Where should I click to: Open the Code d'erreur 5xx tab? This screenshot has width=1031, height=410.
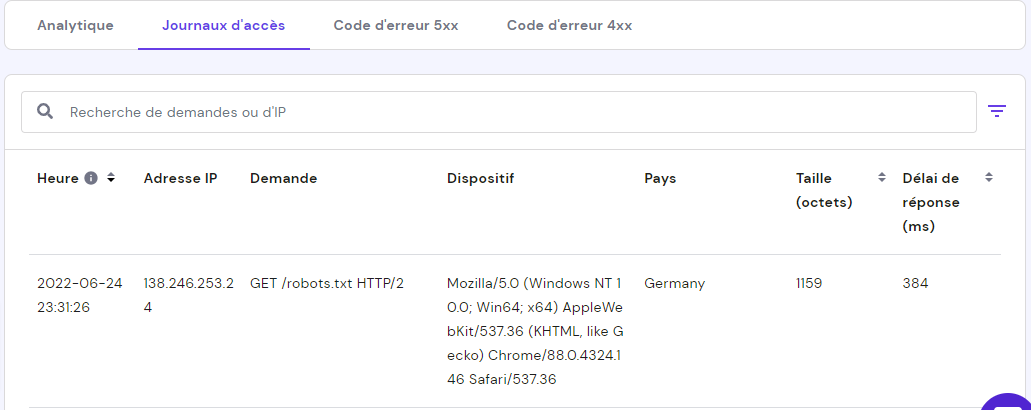point(396,26)
